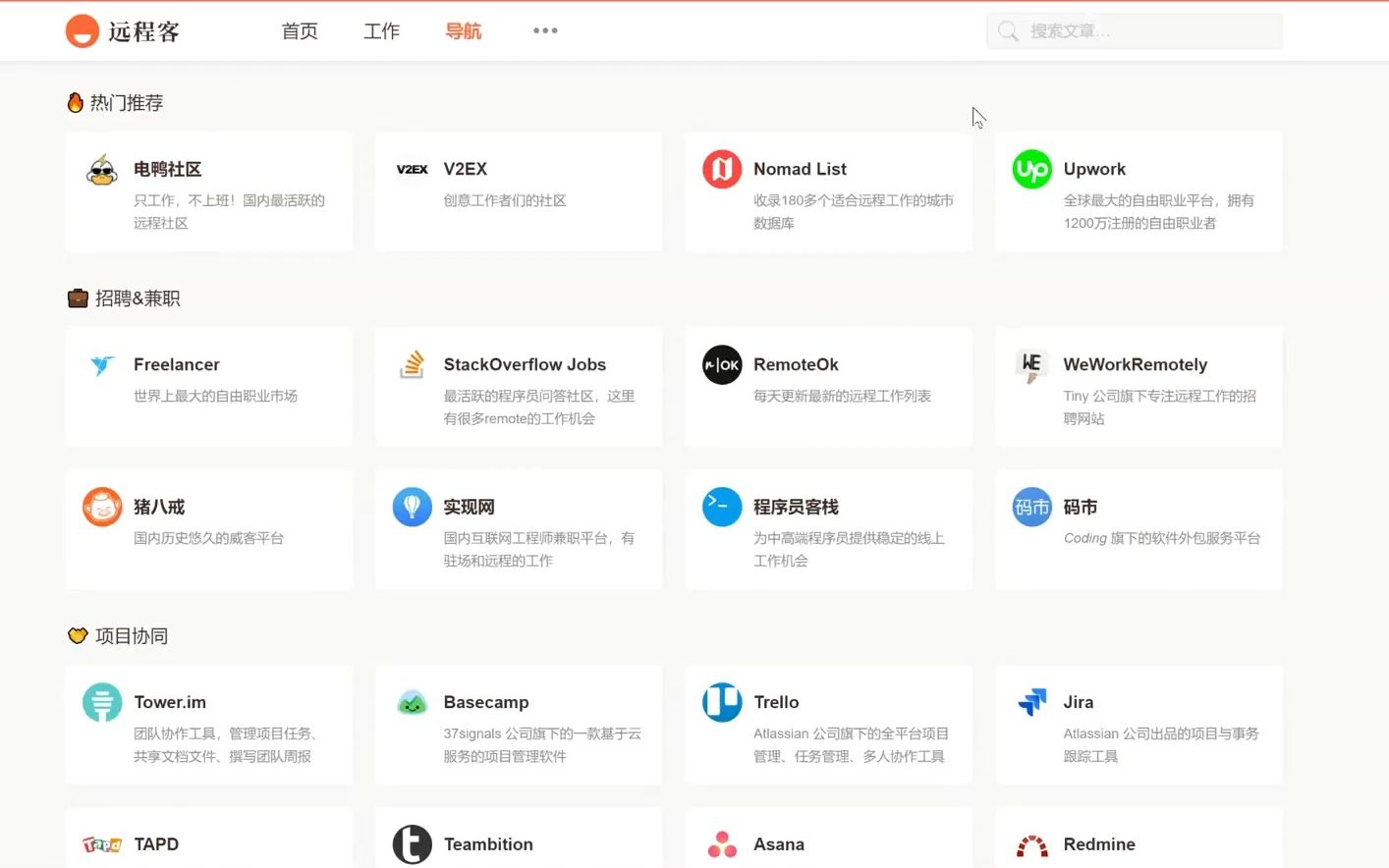Go to the 工作 nav item
The width and height of the screenshot is (1389, 868).
pyautogui.click(x=381, y=31)
